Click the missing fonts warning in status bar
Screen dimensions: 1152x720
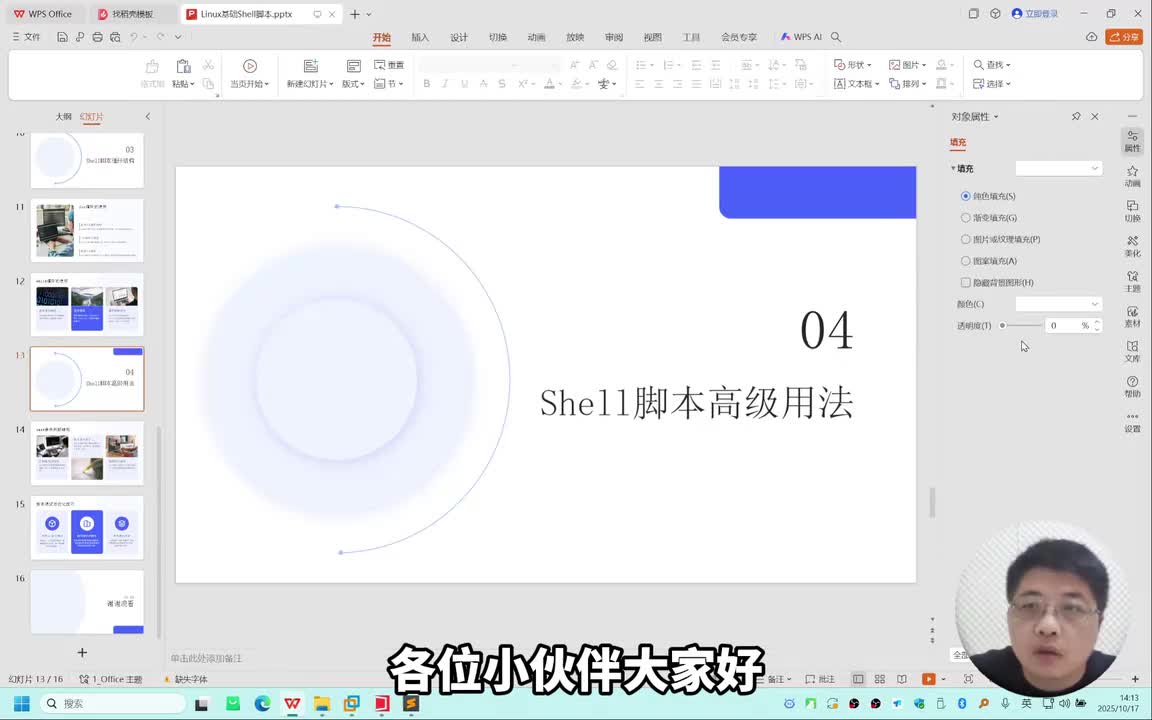coord(186,679)
